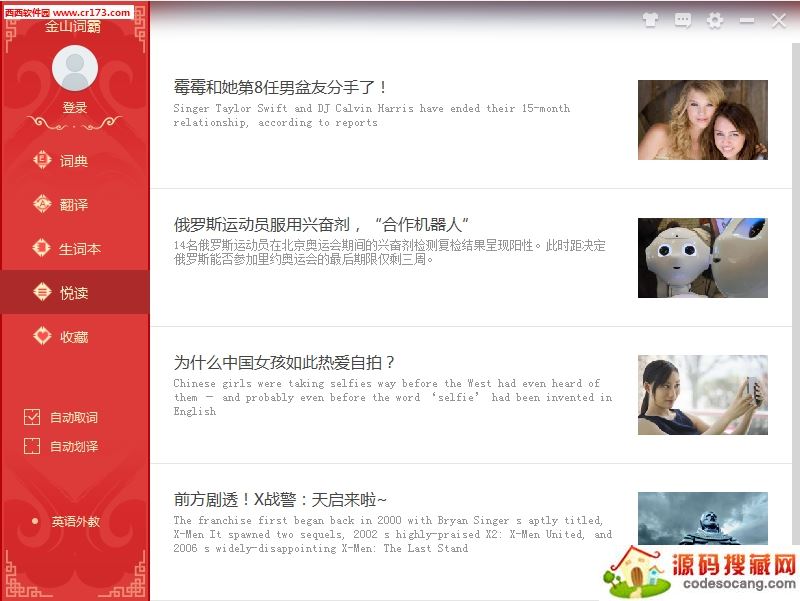Disable the 自动取词 checkbox
Viewport: 800px width, 601px height.
pos(32,417)
